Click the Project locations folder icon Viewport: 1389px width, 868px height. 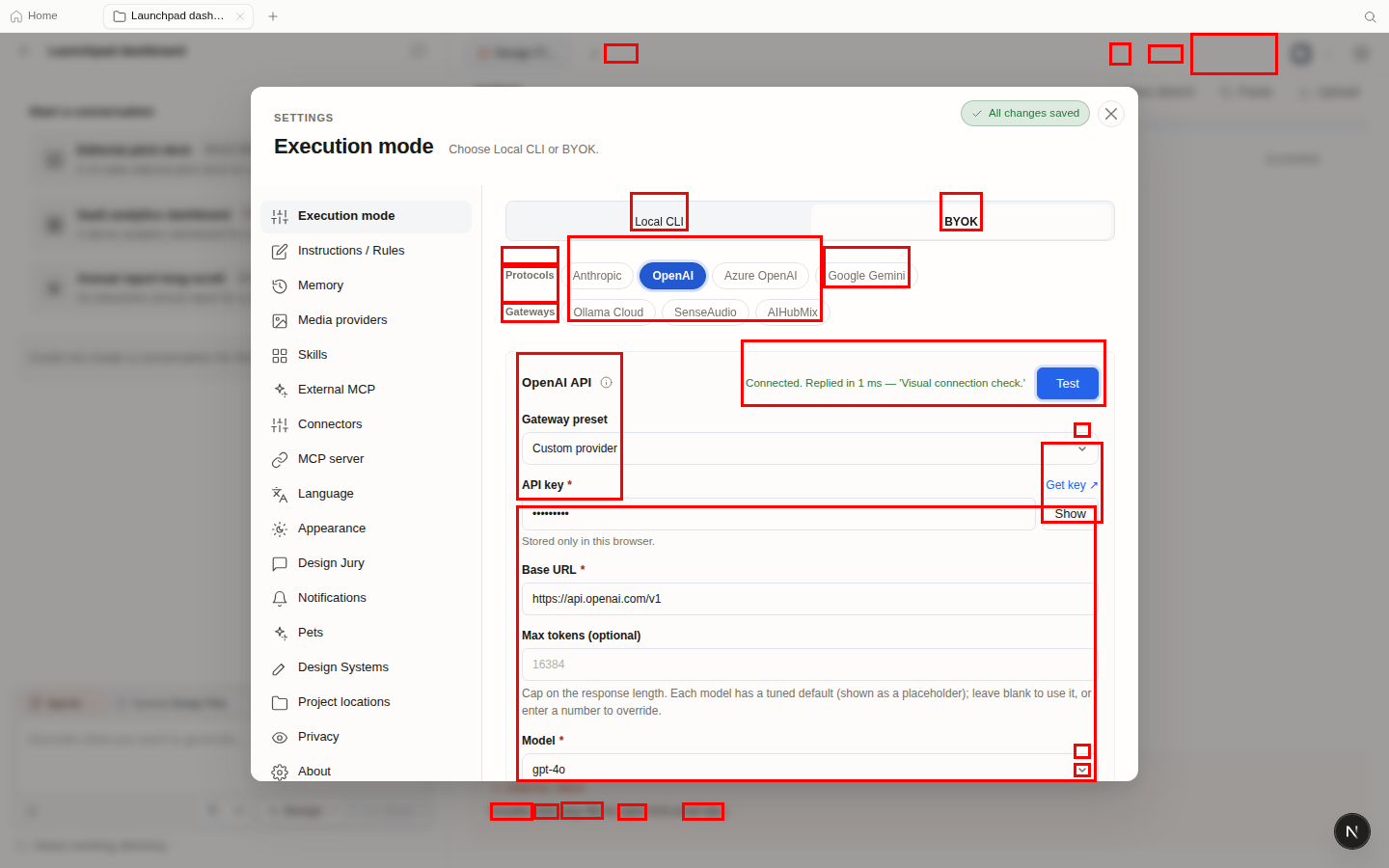(x=280, y=703)
